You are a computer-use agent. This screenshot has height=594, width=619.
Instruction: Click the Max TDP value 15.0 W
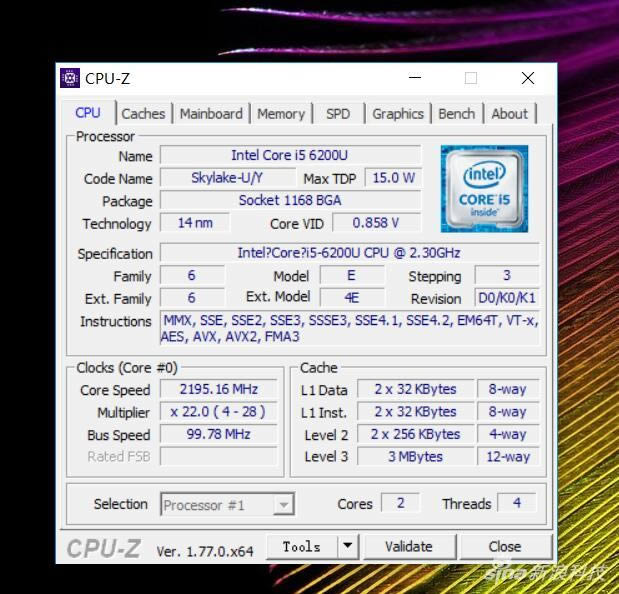pos(393,178)
